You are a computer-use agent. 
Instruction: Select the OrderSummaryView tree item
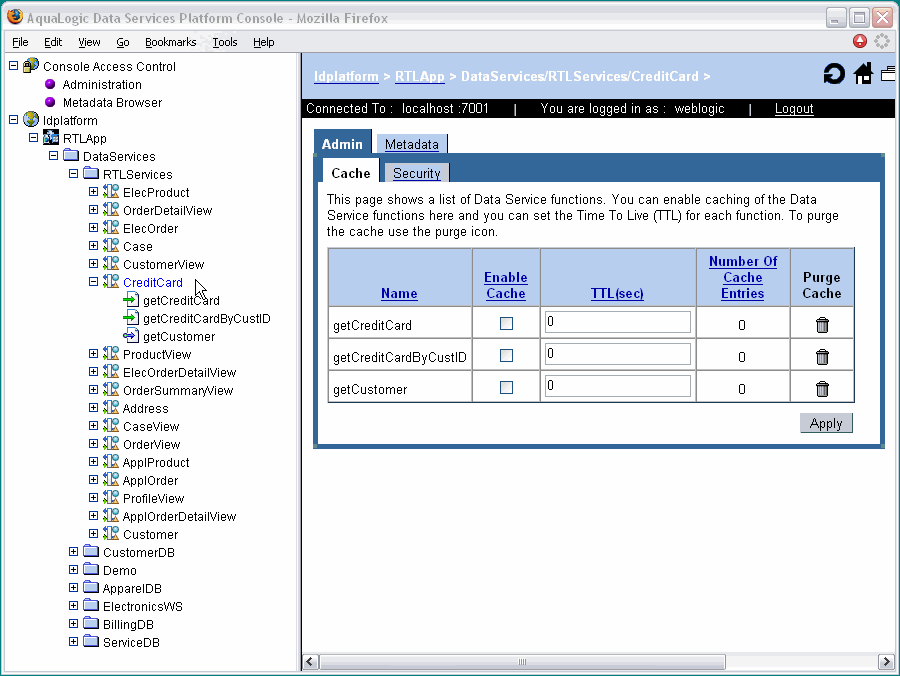(x=178, y=391)
